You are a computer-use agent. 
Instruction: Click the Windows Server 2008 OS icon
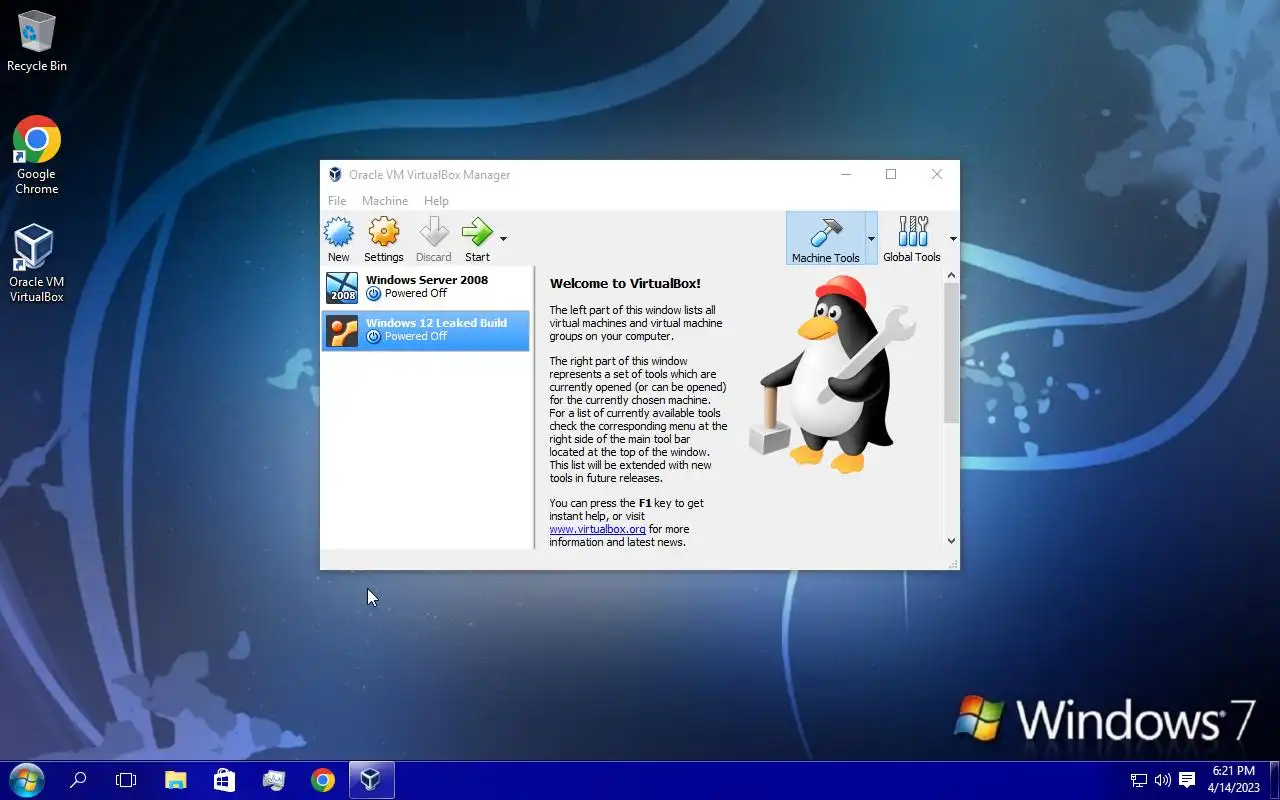point(342,287)
